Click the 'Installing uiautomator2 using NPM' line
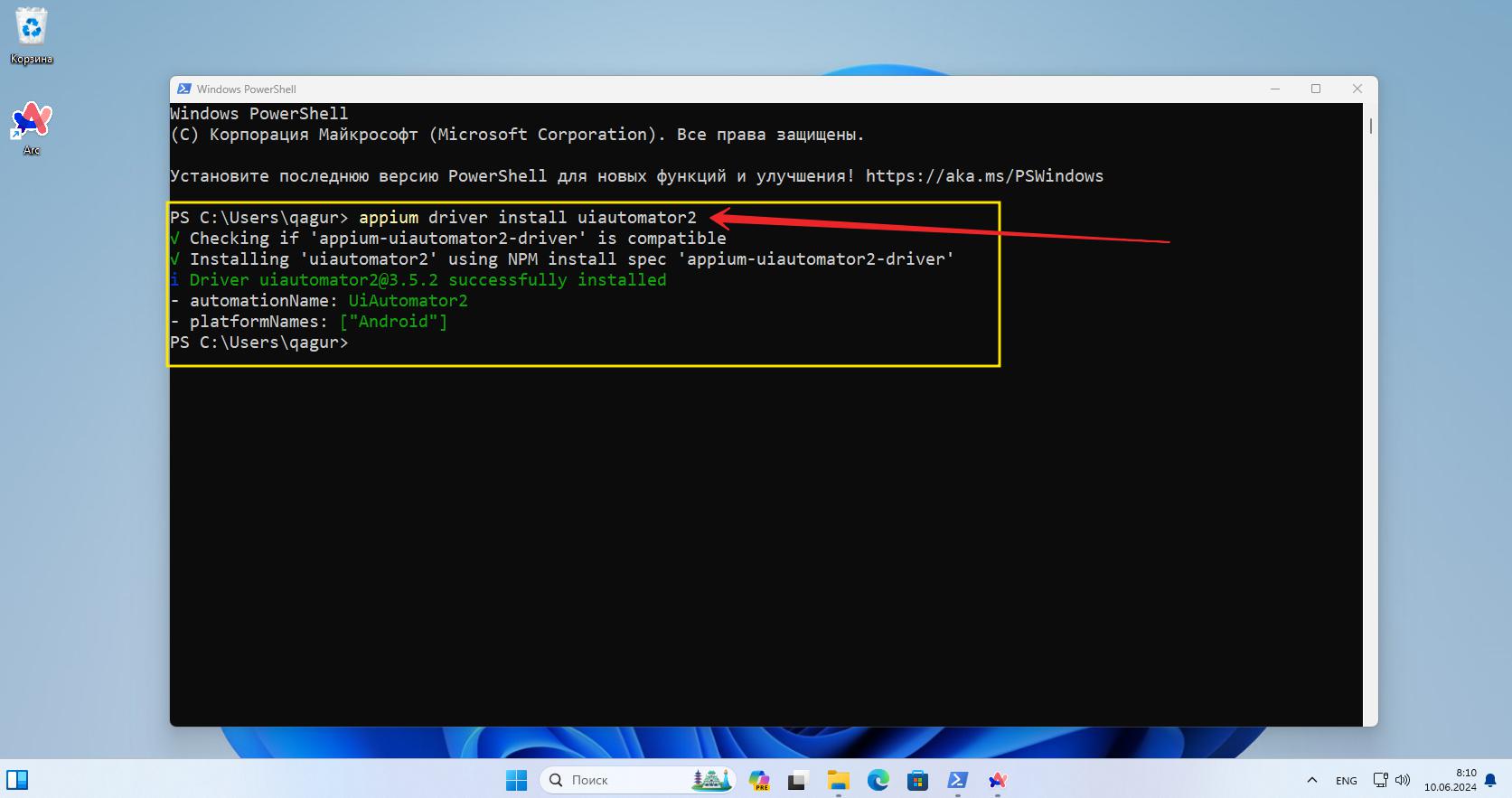The width and height of the screenshot is (1512, 798). tap(562, 259)
